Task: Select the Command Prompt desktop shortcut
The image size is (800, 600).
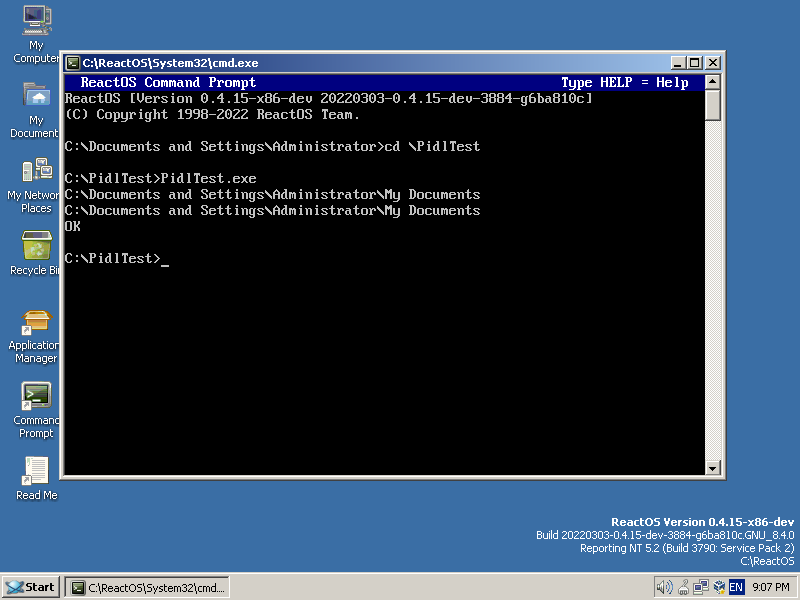Action: [36, 410]
